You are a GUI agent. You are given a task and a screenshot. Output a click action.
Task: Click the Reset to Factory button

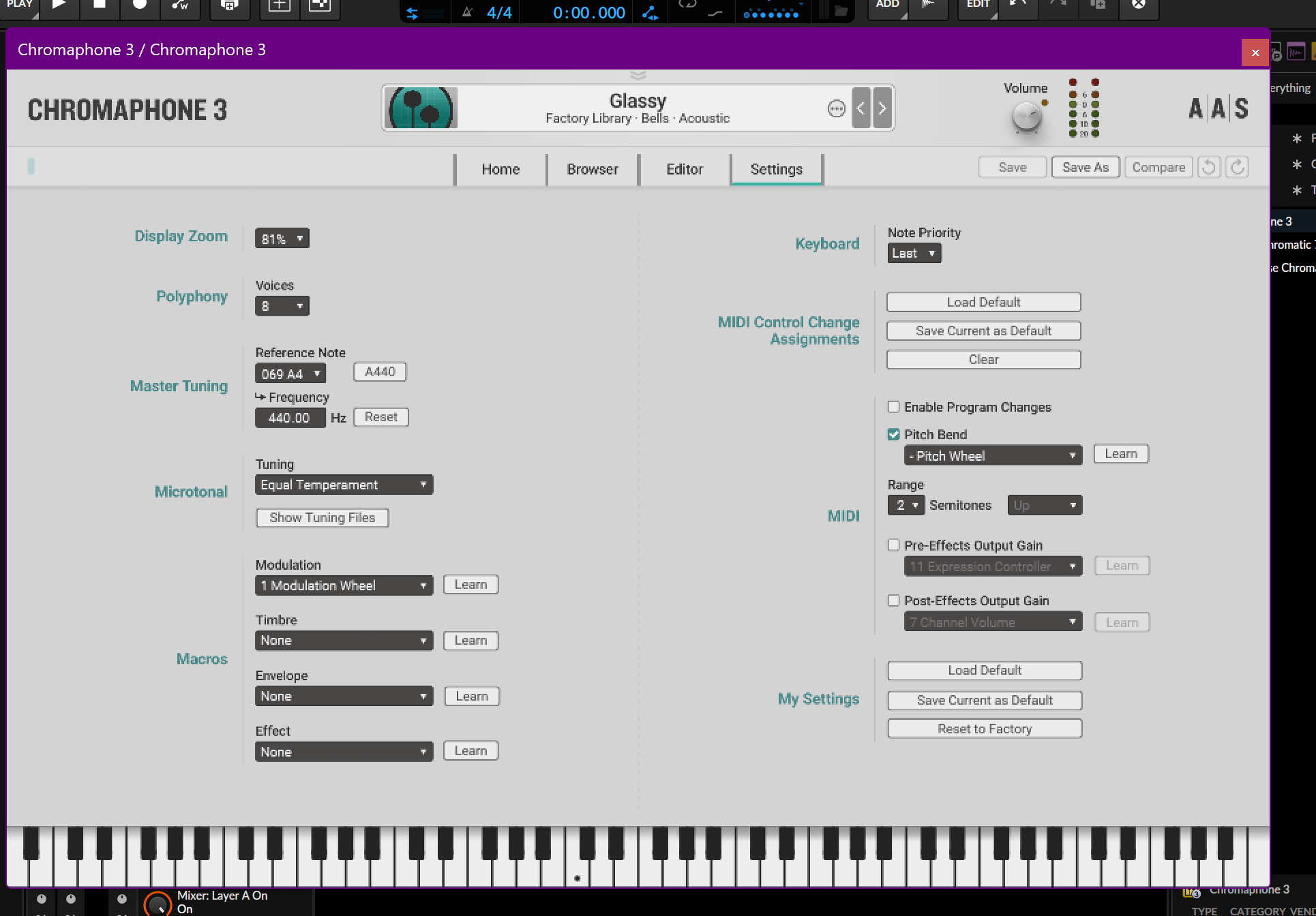tap(984, 728)
